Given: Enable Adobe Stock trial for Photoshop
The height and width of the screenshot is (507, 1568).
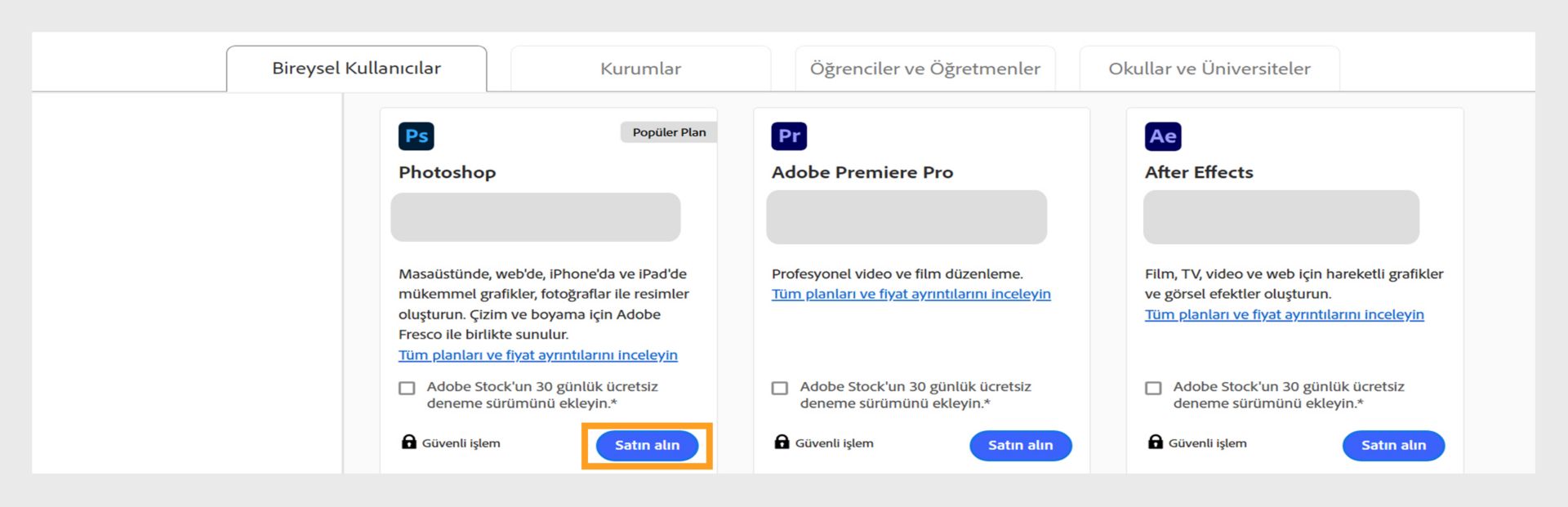Looking at the screenshot, I should click(407, 388).
